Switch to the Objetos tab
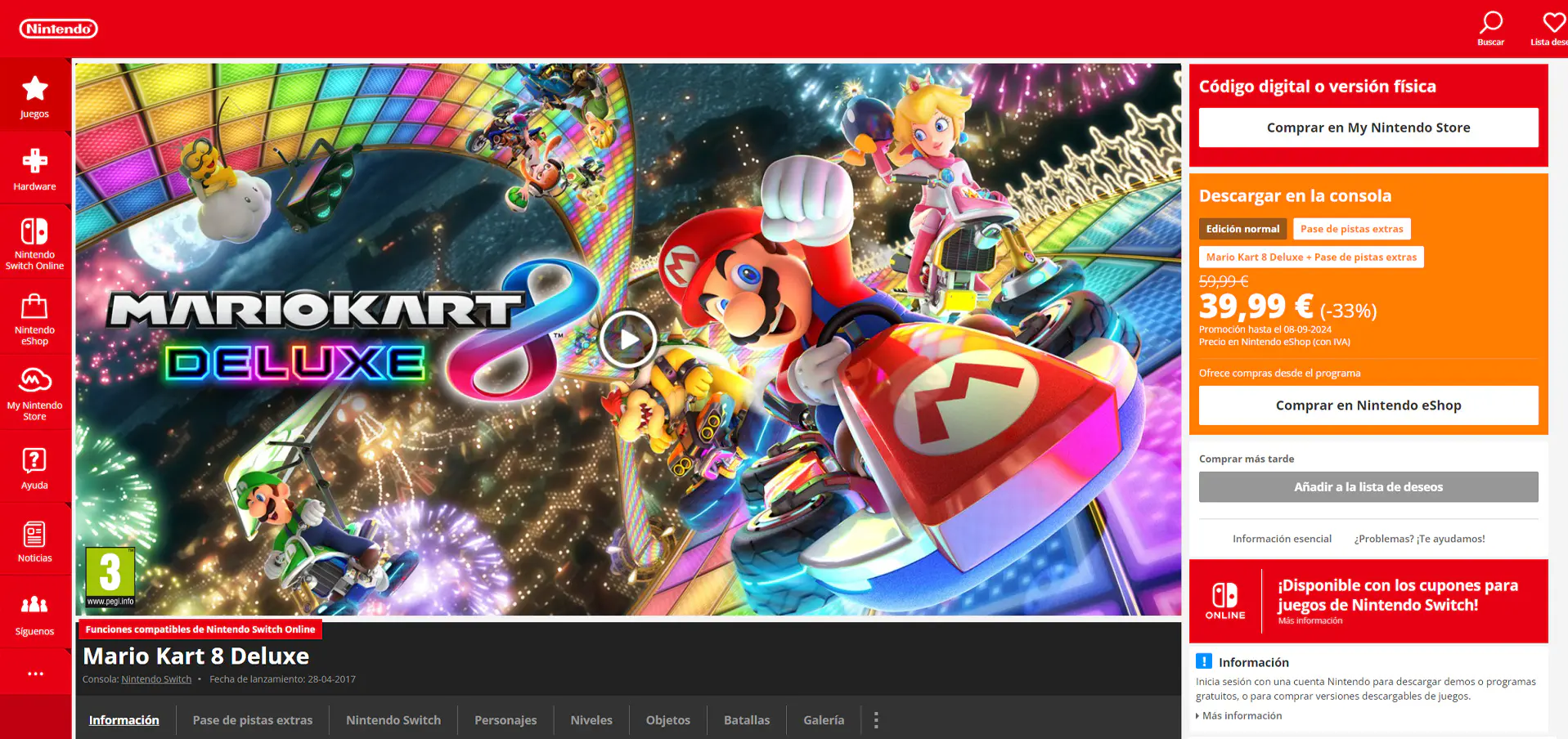This screenshot has height=739, width=1568. point(668,720)
